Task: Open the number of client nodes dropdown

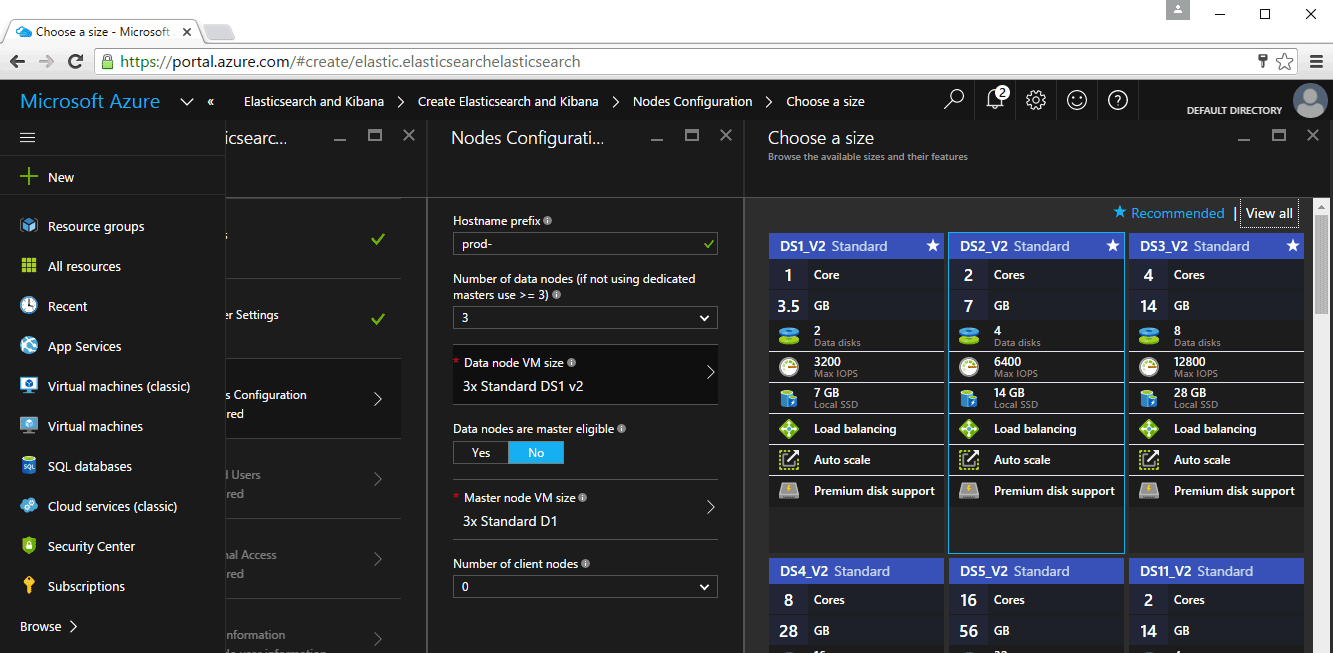Action: (585, 587)
